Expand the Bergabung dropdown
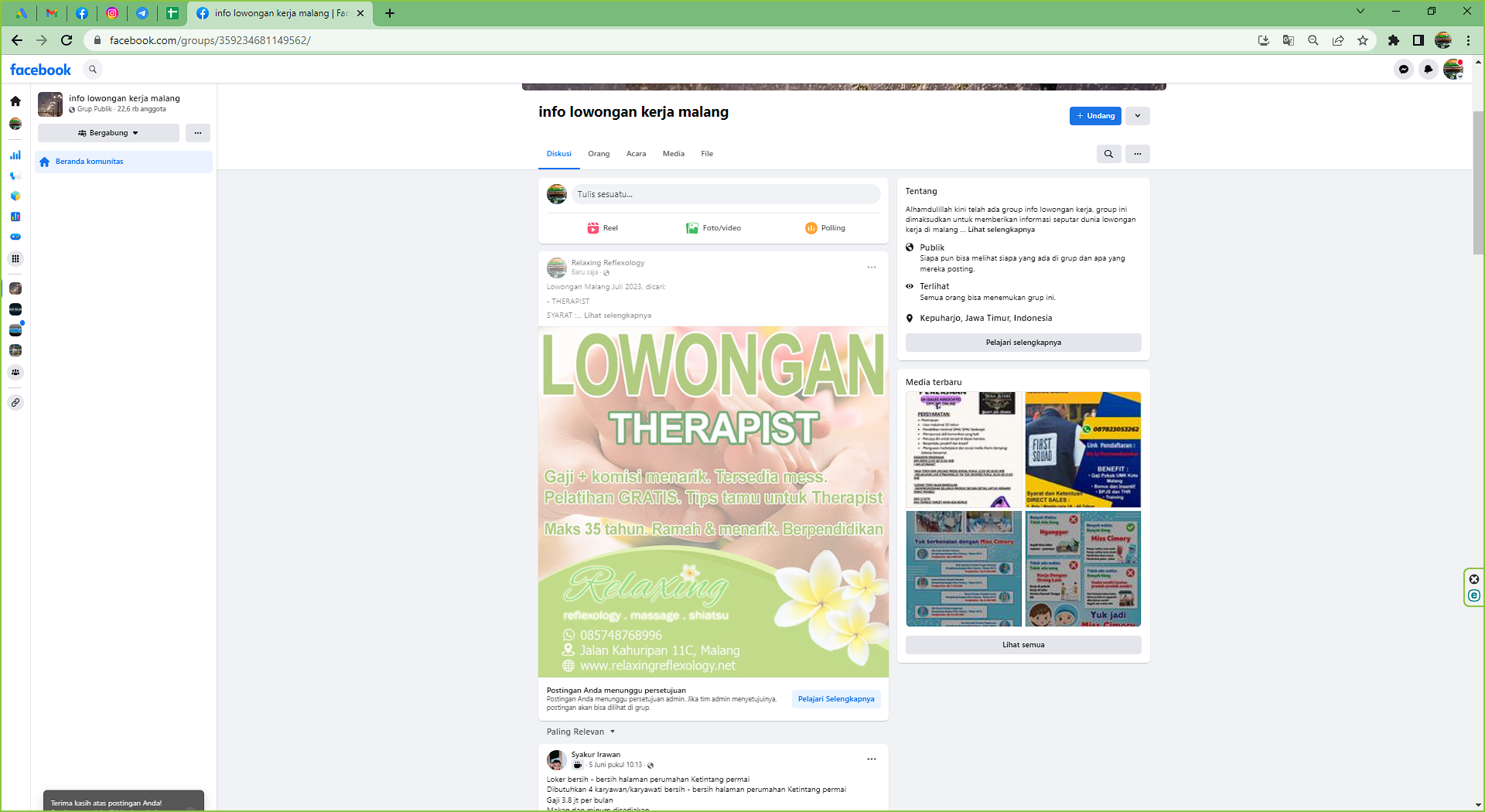The width and height of the screenshot is (1485, 812). (108, 133)
